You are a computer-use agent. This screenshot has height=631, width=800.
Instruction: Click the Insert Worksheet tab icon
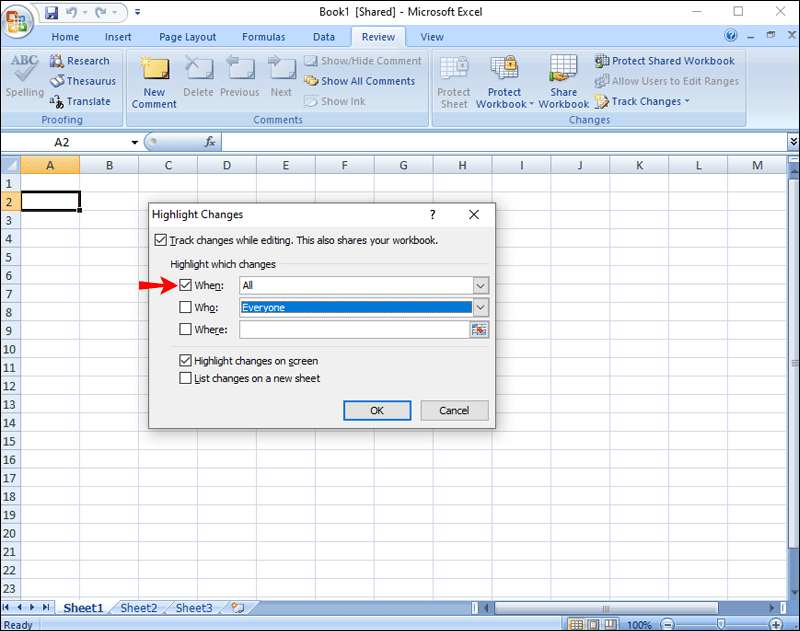(x=238, y=608)
